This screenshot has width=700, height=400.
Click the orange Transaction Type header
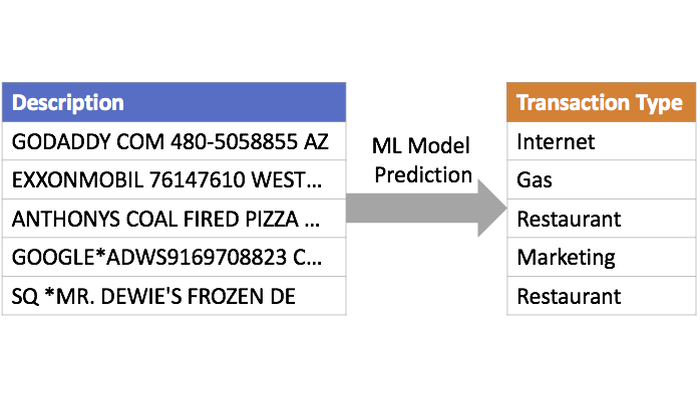[600, 103]
